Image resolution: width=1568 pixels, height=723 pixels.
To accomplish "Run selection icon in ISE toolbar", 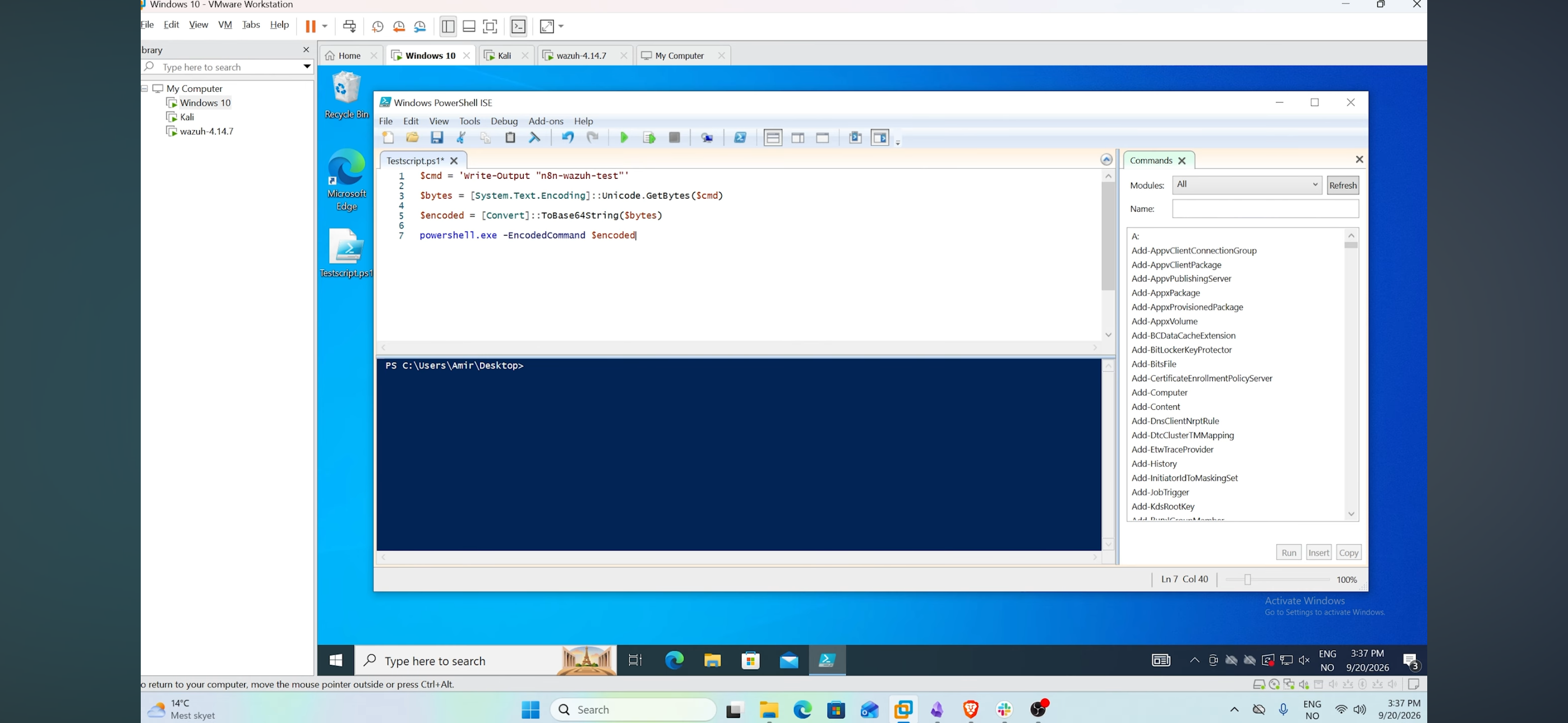I will (x=649, y=137).
